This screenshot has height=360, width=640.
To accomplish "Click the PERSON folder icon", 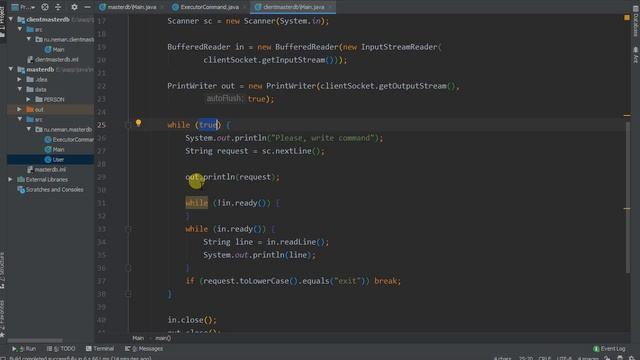I will tap(39, 99).
